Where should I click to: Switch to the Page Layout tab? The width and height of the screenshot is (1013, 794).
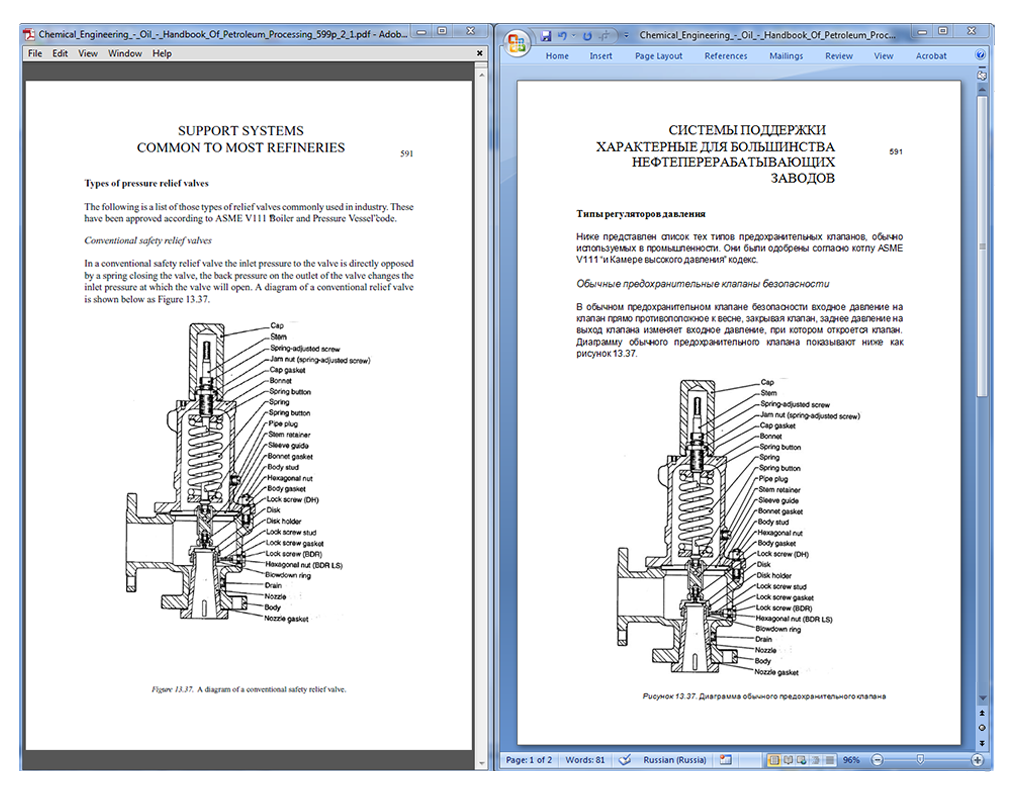pyautogui.click(x=658, y=56)
